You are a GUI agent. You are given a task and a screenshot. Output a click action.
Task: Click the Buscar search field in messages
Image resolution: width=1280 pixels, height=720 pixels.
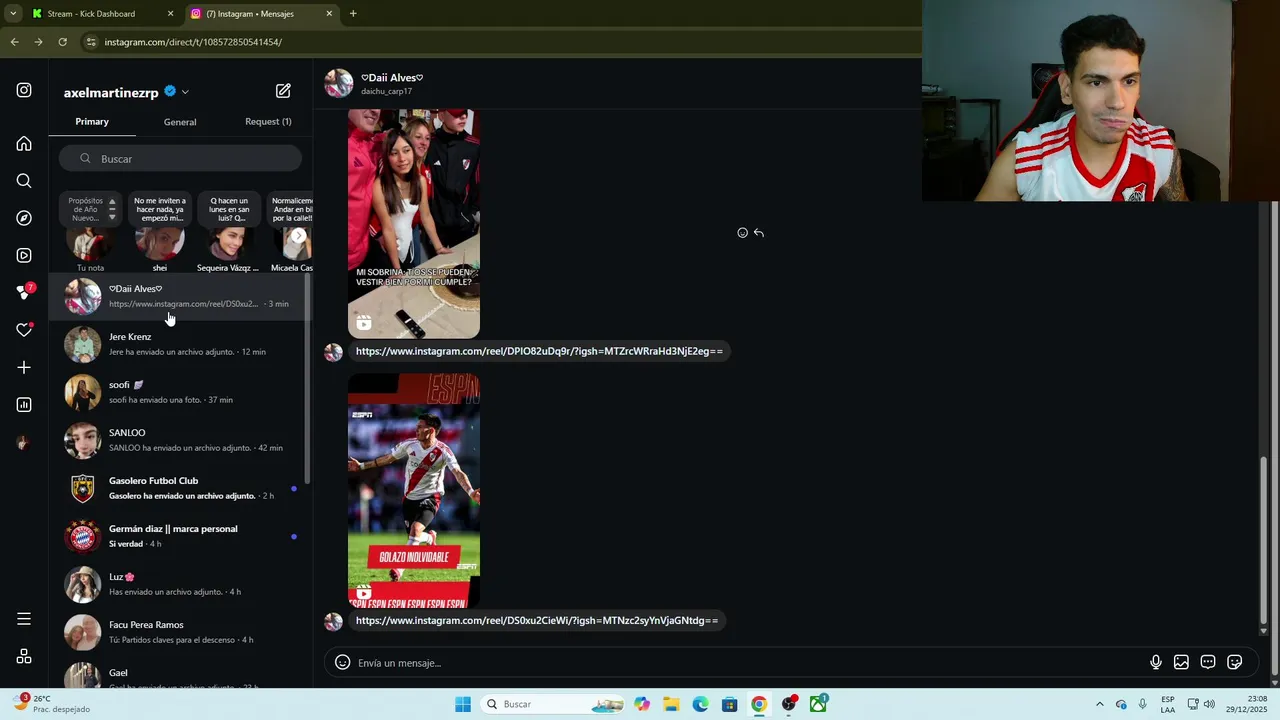(180, 159)
